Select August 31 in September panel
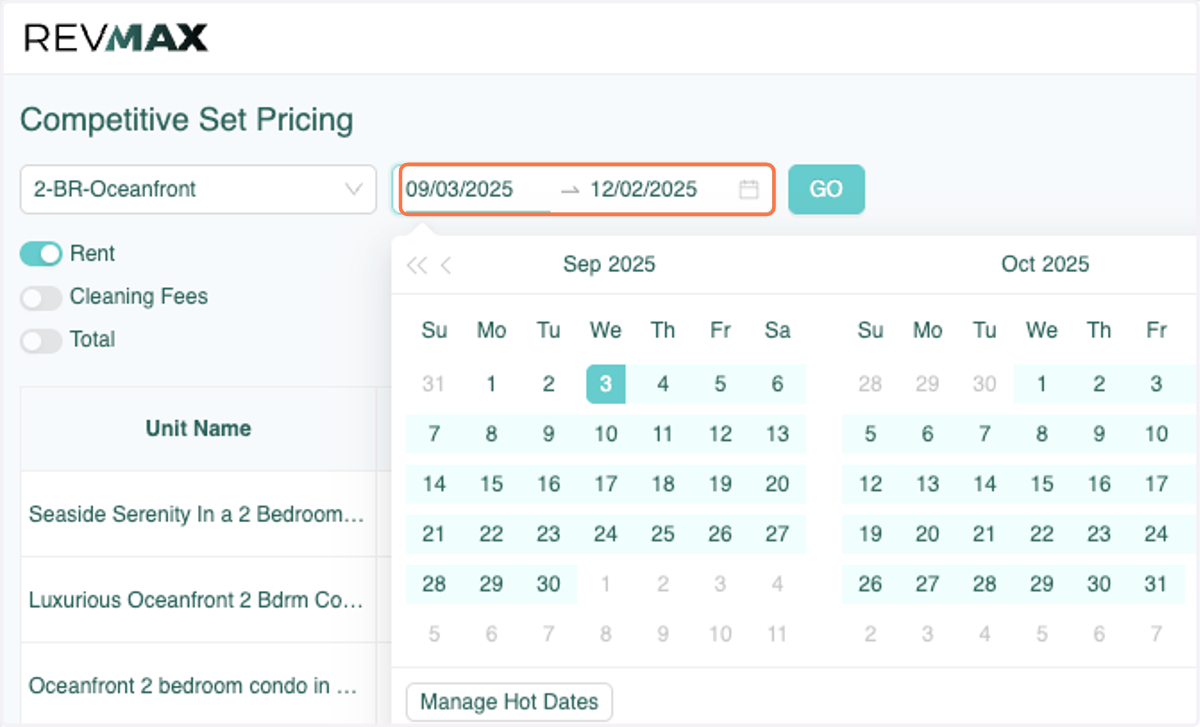The image size is (1200, 727). coord(433,384)
